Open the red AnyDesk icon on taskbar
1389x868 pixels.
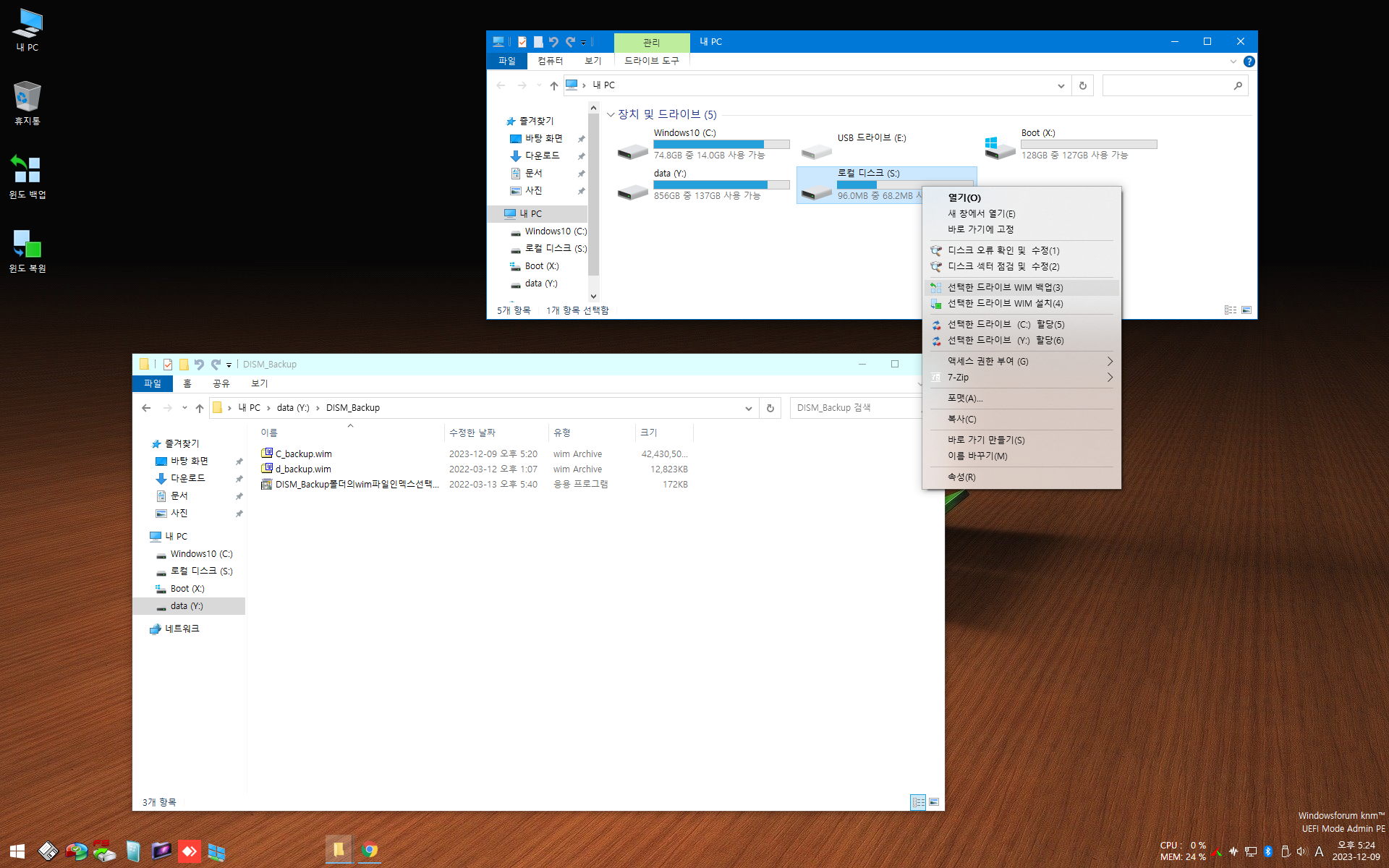190,851
